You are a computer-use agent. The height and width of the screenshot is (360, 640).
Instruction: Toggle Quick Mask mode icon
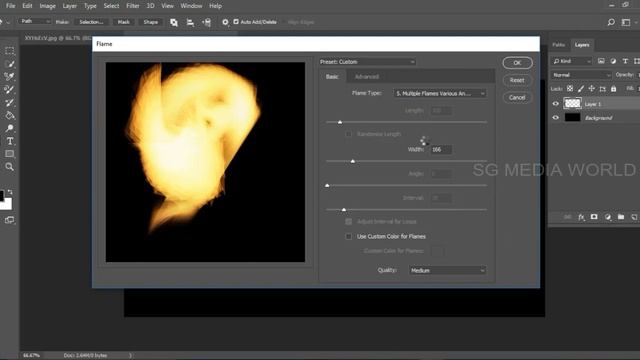(x=9, y=220)
